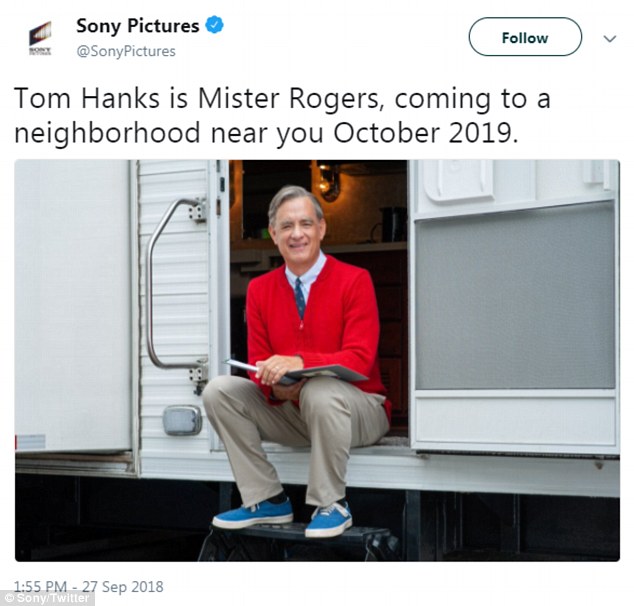Click the gray window screen on trailer
Viewport: 634px width, 606px height.
515,296
